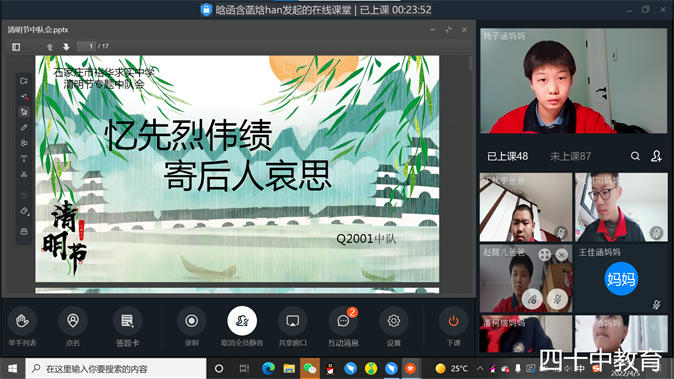Select the text tool
674x379 pixels.
tap(24, 159)
